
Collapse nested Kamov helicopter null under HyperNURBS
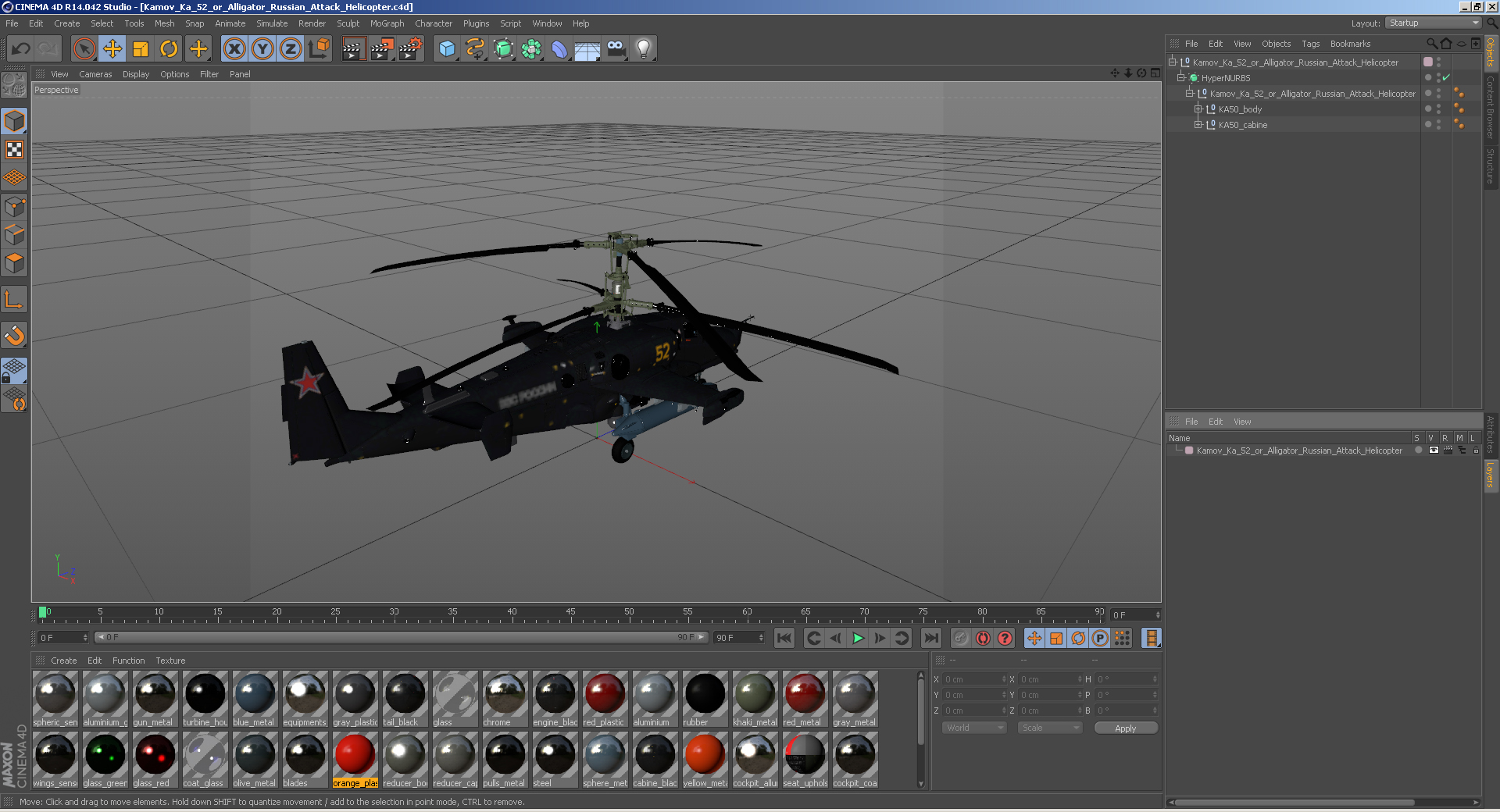(x=1189, y=94)
